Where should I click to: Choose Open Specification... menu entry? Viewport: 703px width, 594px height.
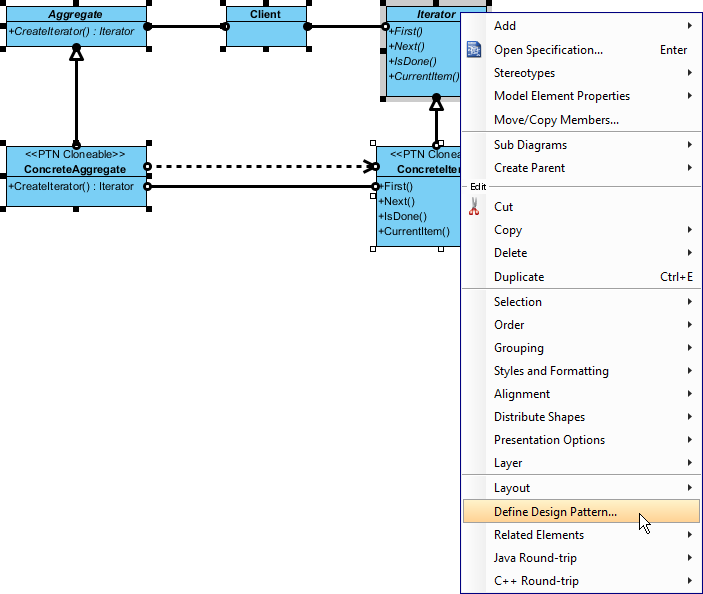pos(581,50)
